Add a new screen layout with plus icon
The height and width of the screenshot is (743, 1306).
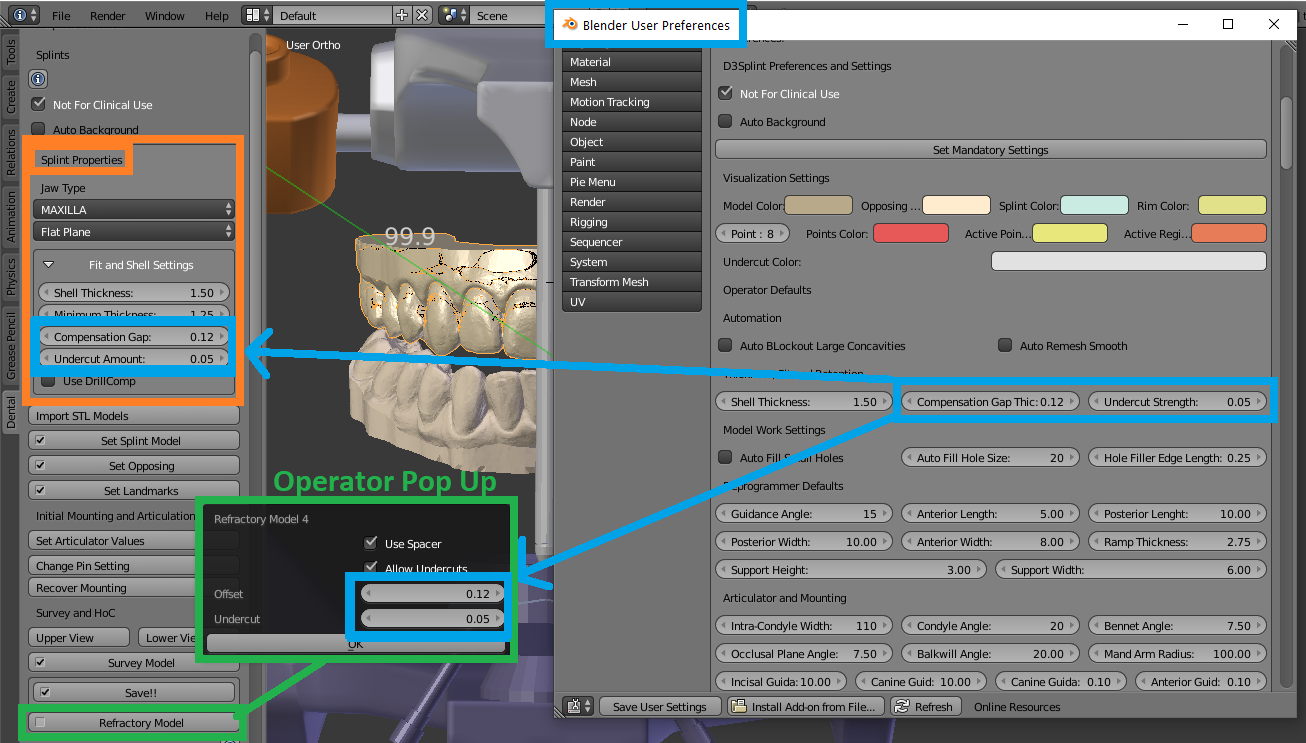tap(402, 16)
